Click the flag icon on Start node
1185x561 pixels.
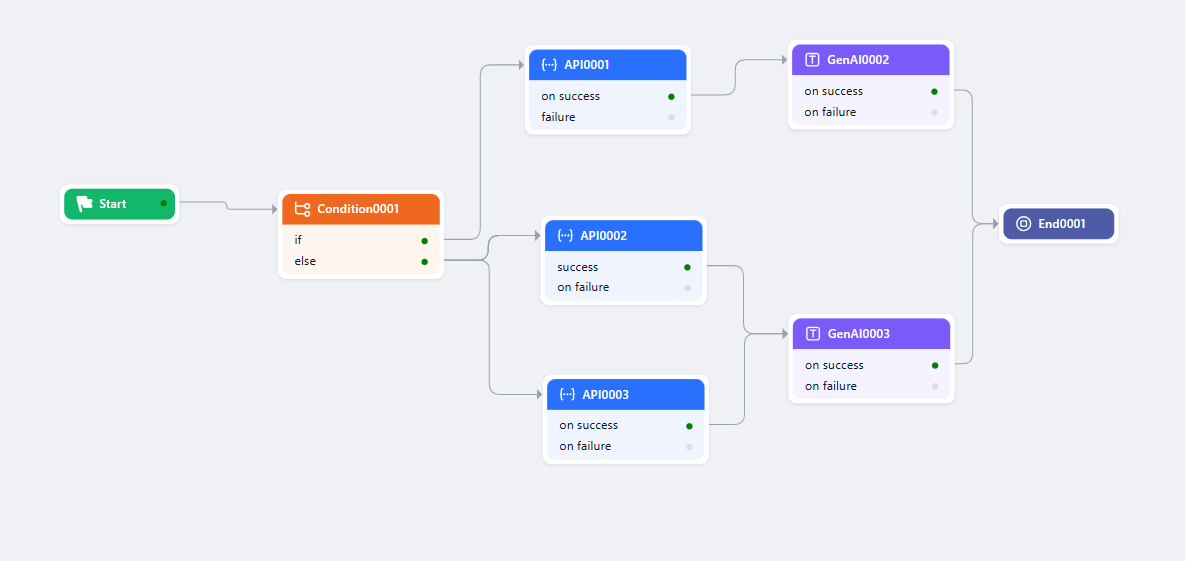click(85, 204)
